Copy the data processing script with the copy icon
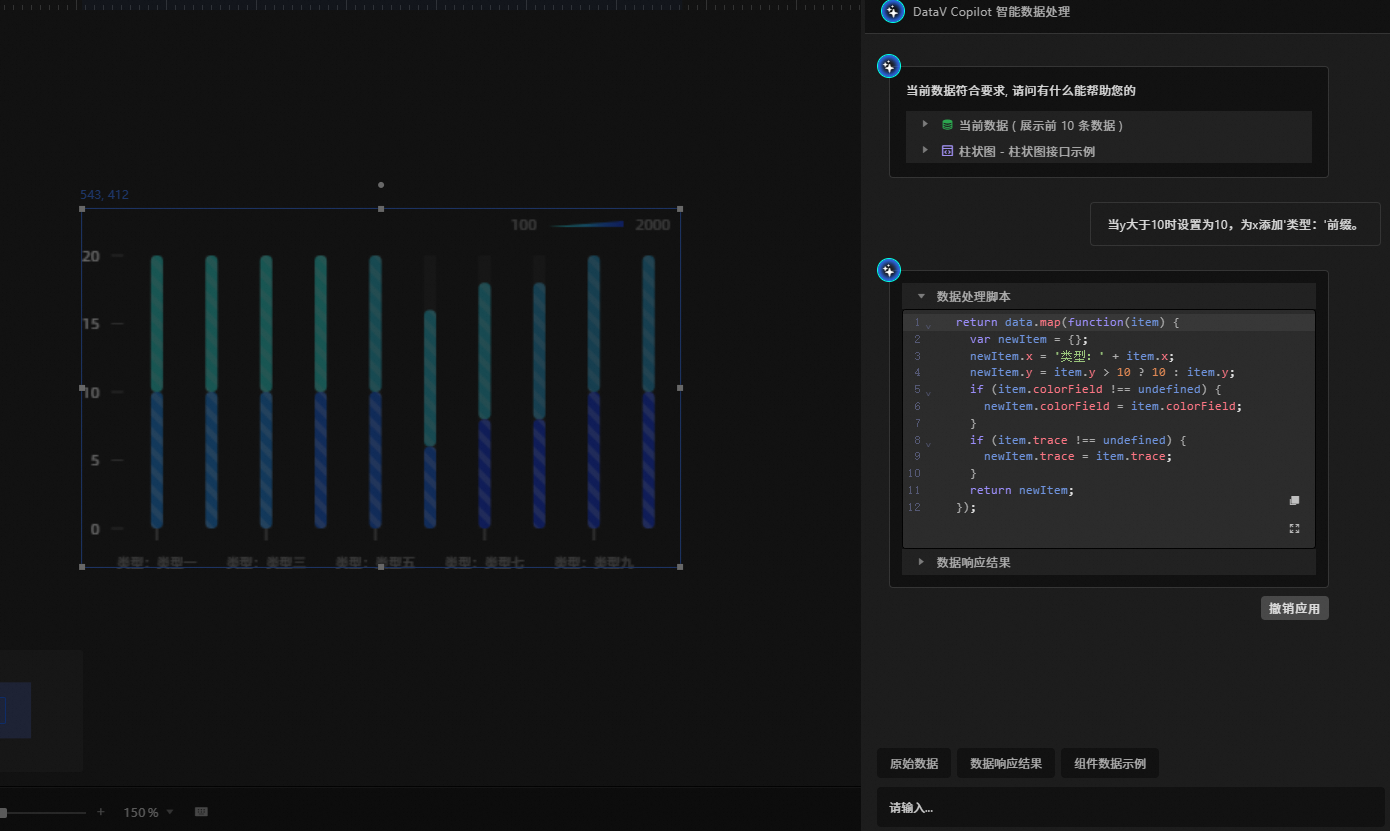Screen dimensions: 1390x831 click(1294, 500)
